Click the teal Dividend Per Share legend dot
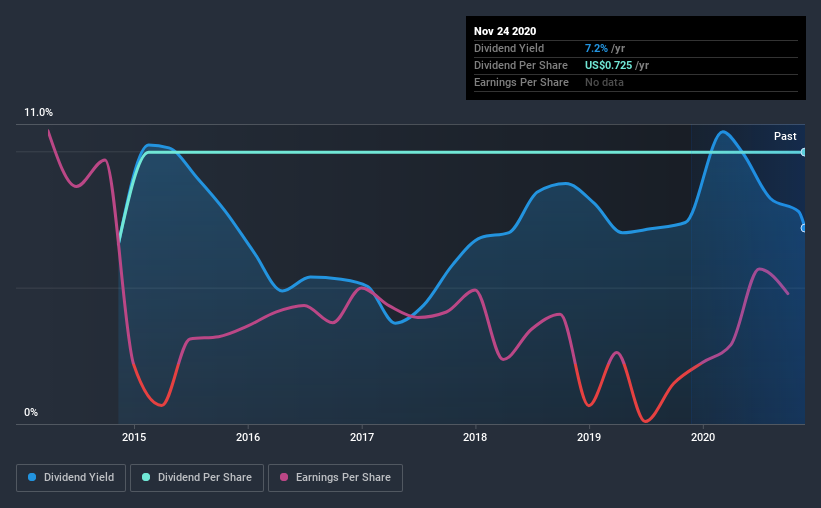The height and width of the screenshot is (508, 821). pos(146,477)
